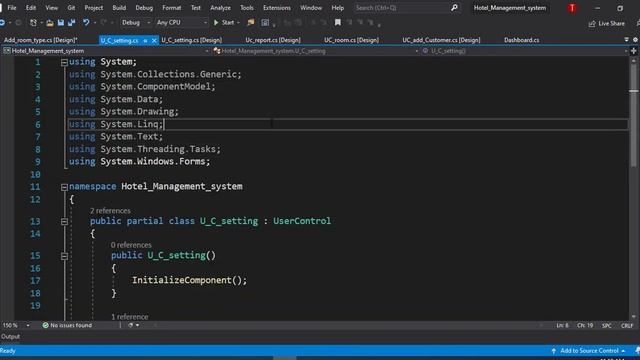
Task: Switch to Add_room_type.cs [Design] tab
Action: click(x=40, y=40)
